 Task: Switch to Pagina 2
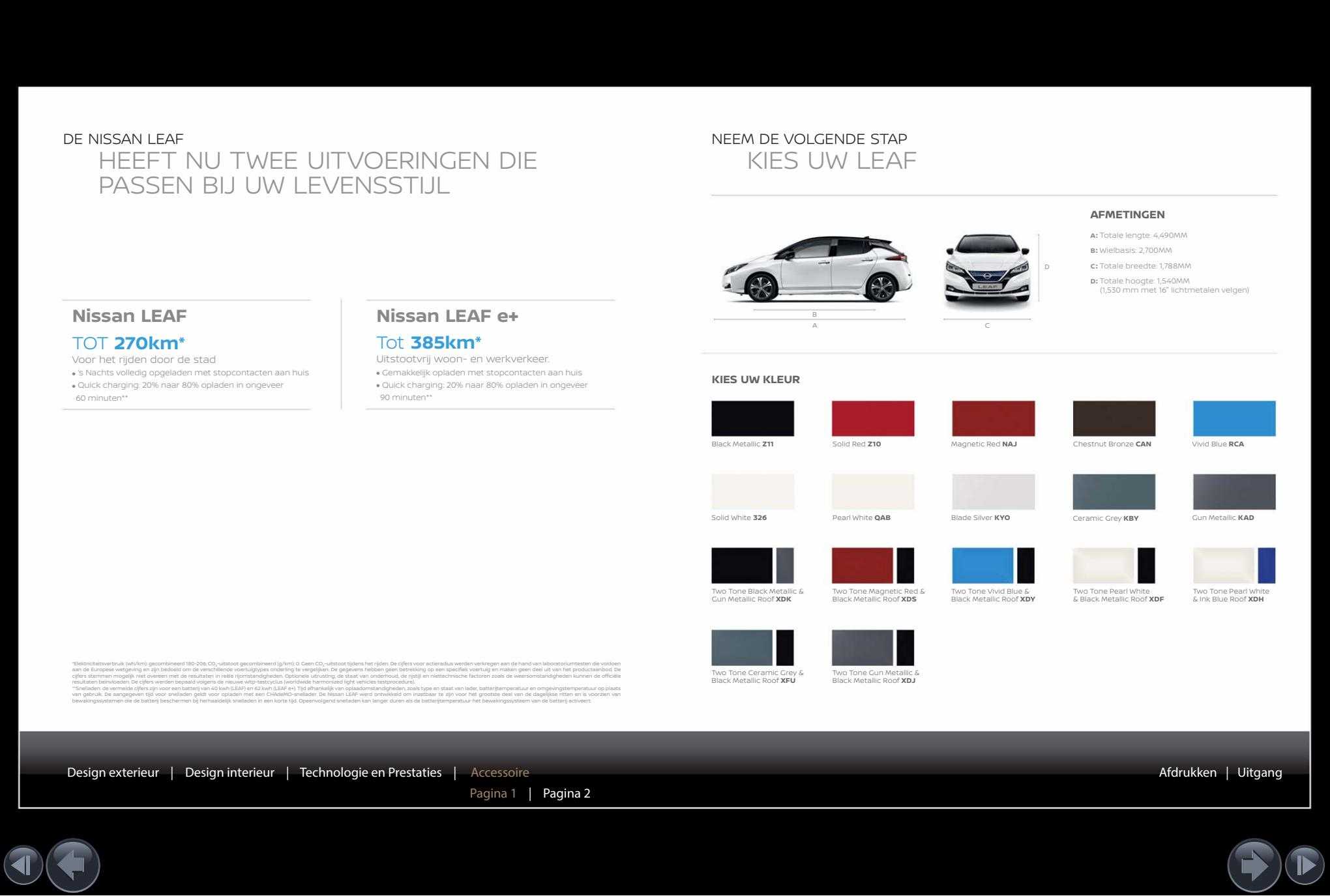(567, 793)
